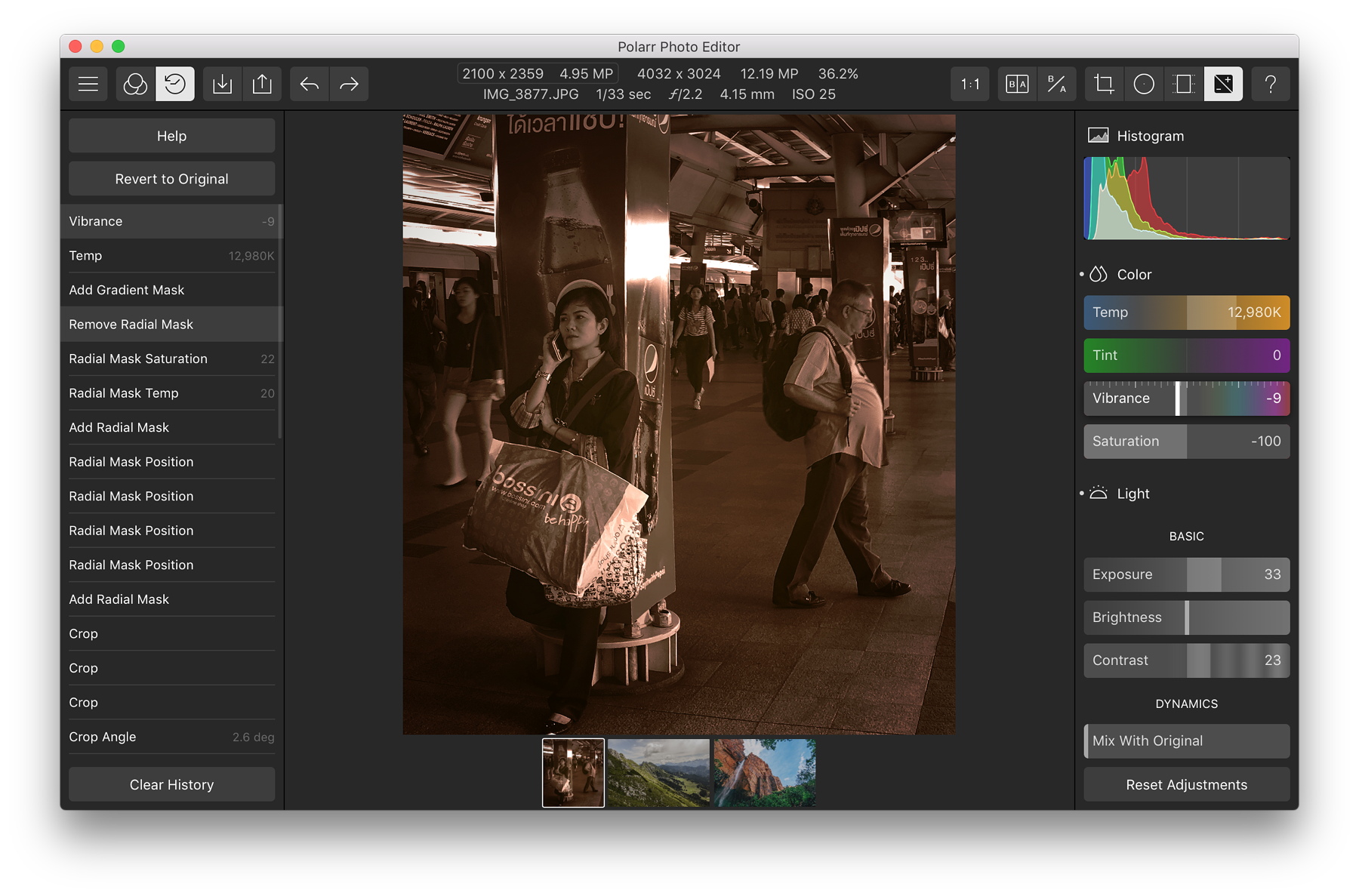Click the Exposure slider

point(1187,574)
